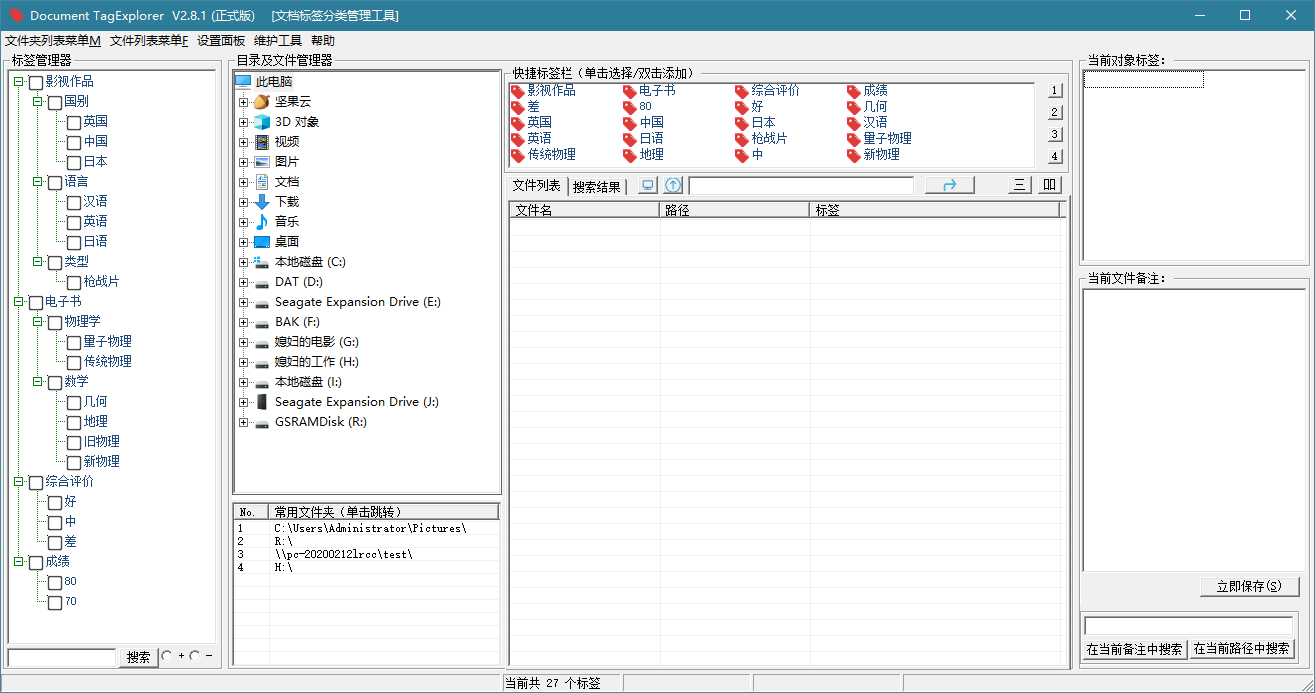
Task: Switch to column view with the 皿 button
Action: point(1048,185)
